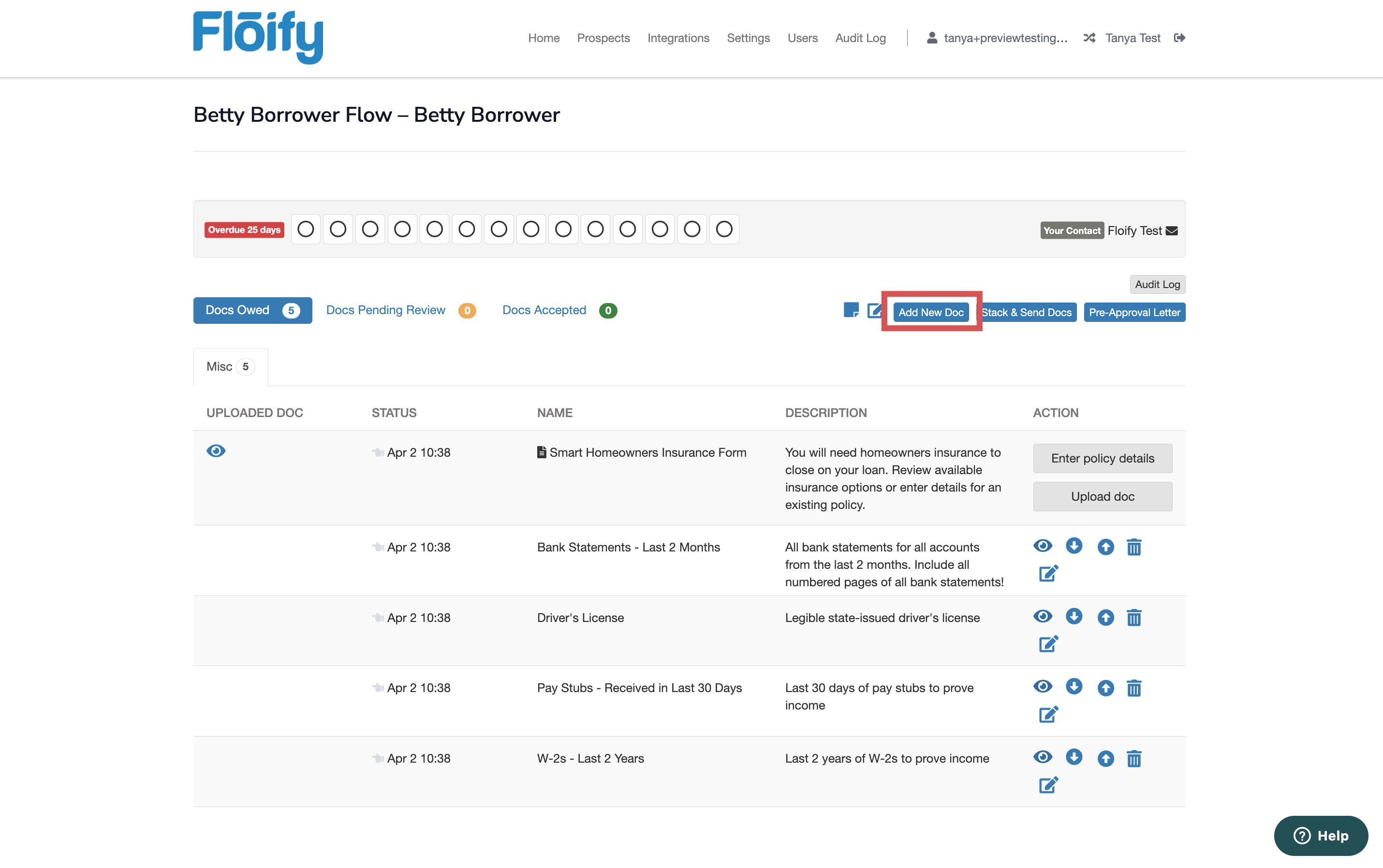This screenshot has width=1383, height=868.
Task: View Smart Homeowners Insurance uploaded doc eye icon
Action: point(216,450)
